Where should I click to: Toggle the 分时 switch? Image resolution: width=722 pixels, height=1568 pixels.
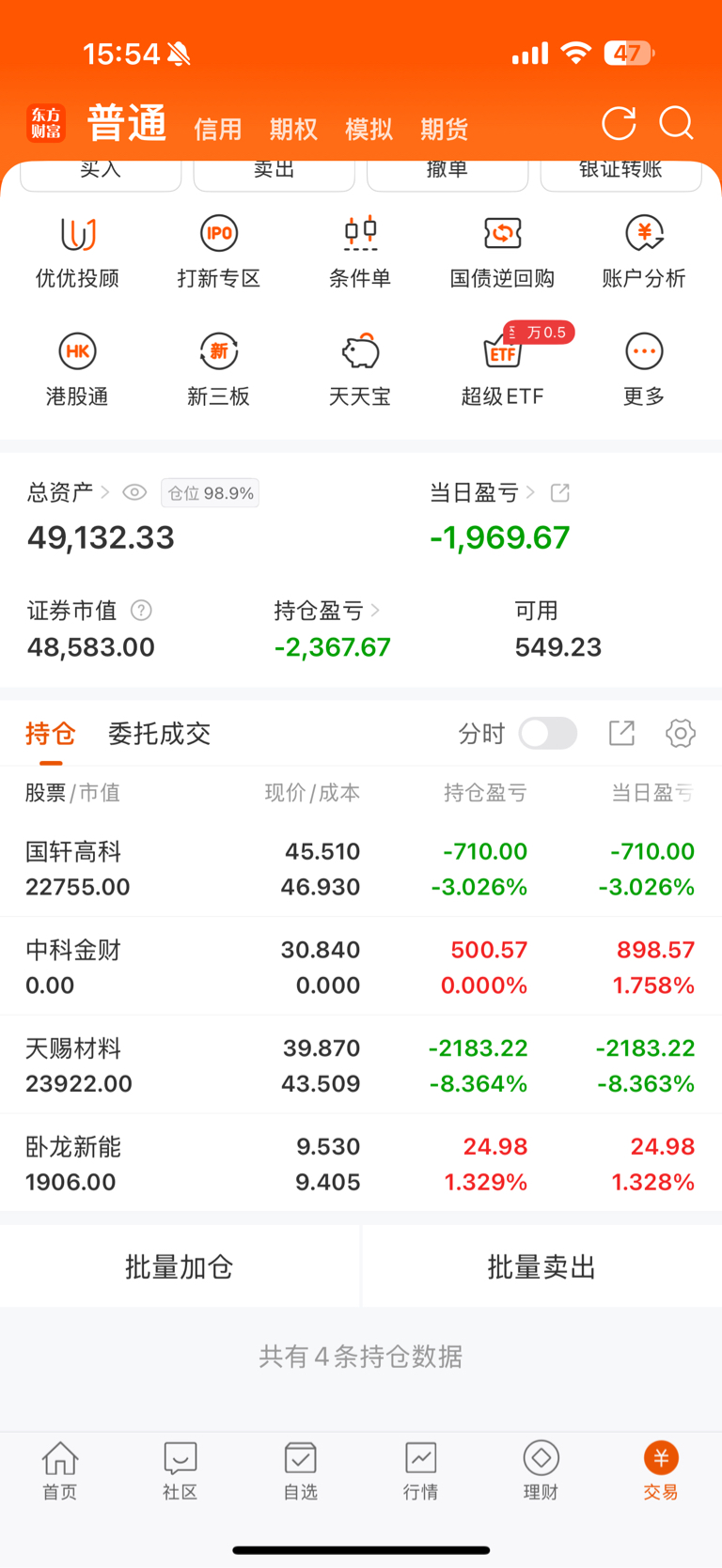click(x=548, y=734)
